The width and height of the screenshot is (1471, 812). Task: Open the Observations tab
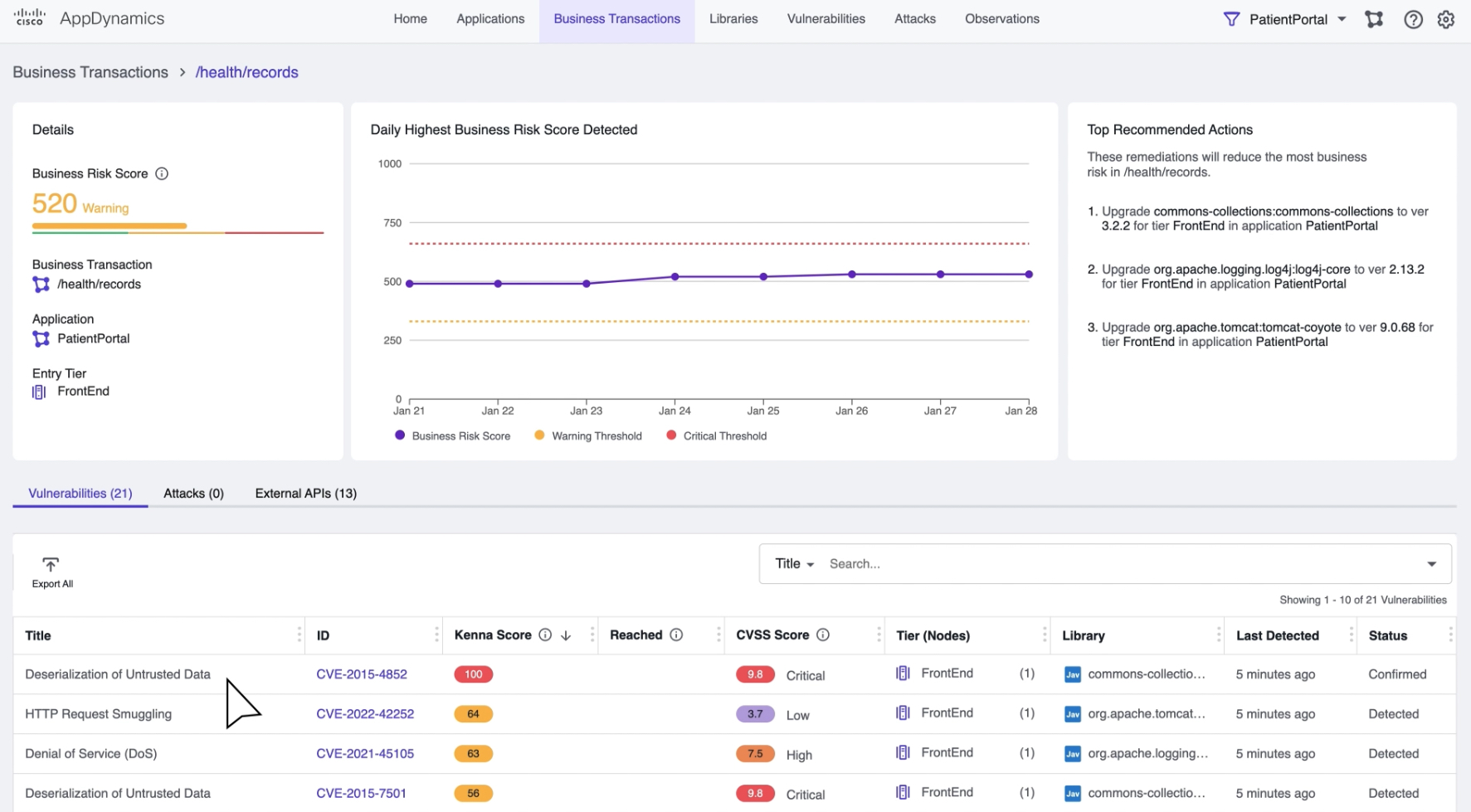tap(1001, 19)
